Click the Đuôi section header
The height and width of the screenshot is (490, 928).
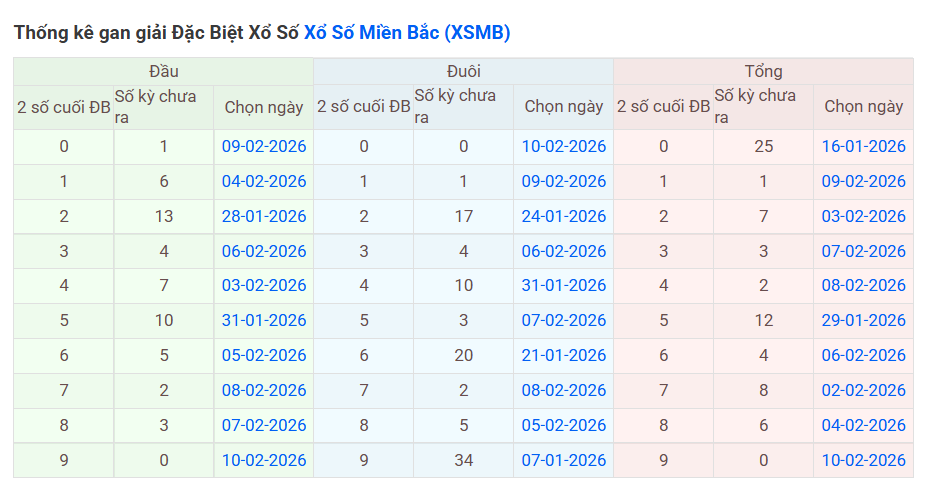[x=463, y=71]
